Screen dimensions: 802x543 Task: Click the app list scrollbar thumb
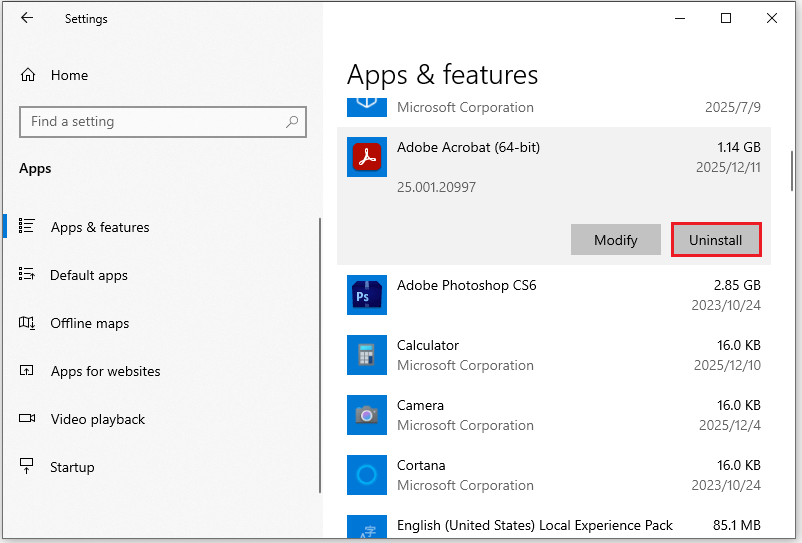(x=792, y=171)
